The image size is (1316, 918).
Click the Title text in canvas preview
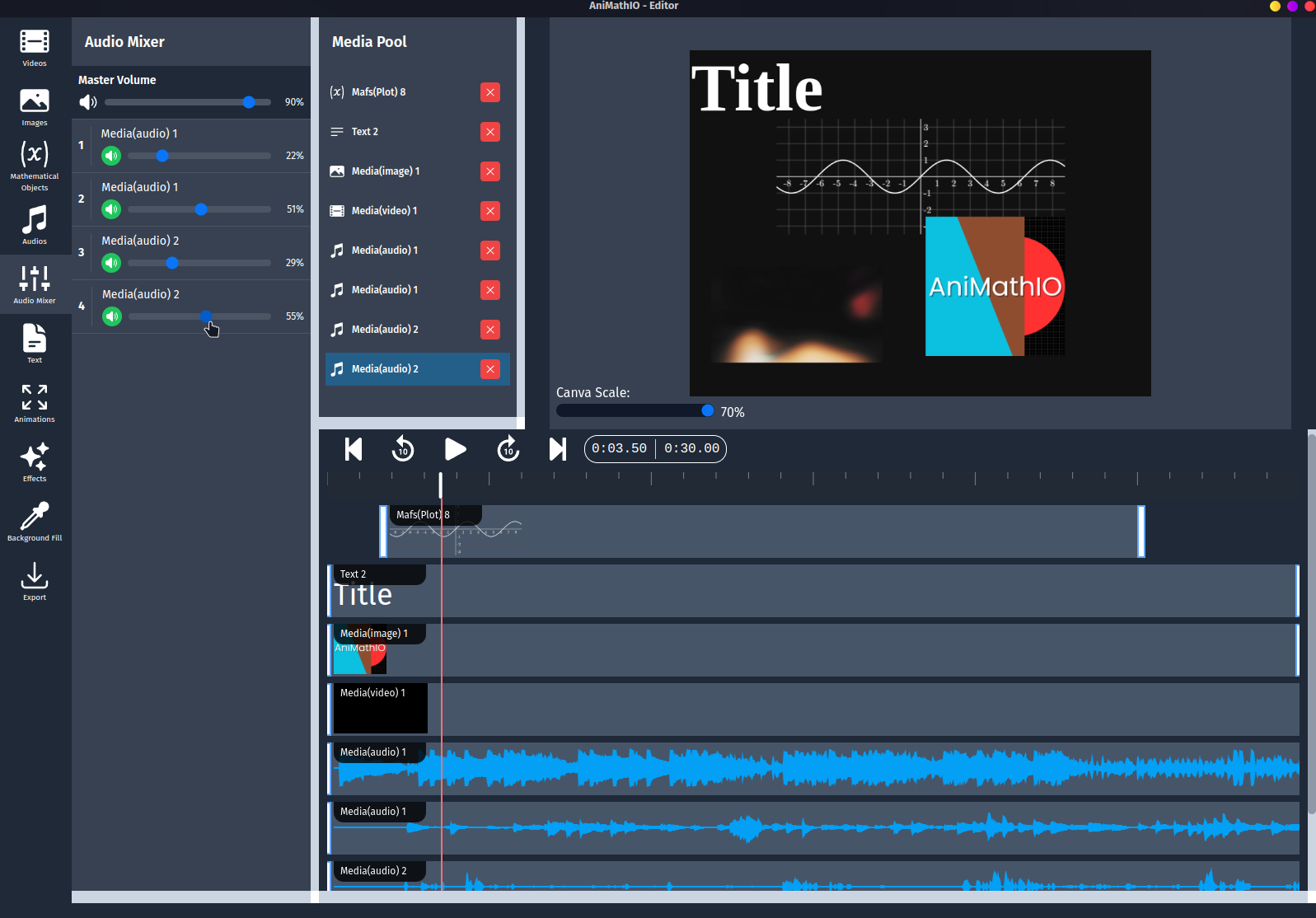(756, 88)
